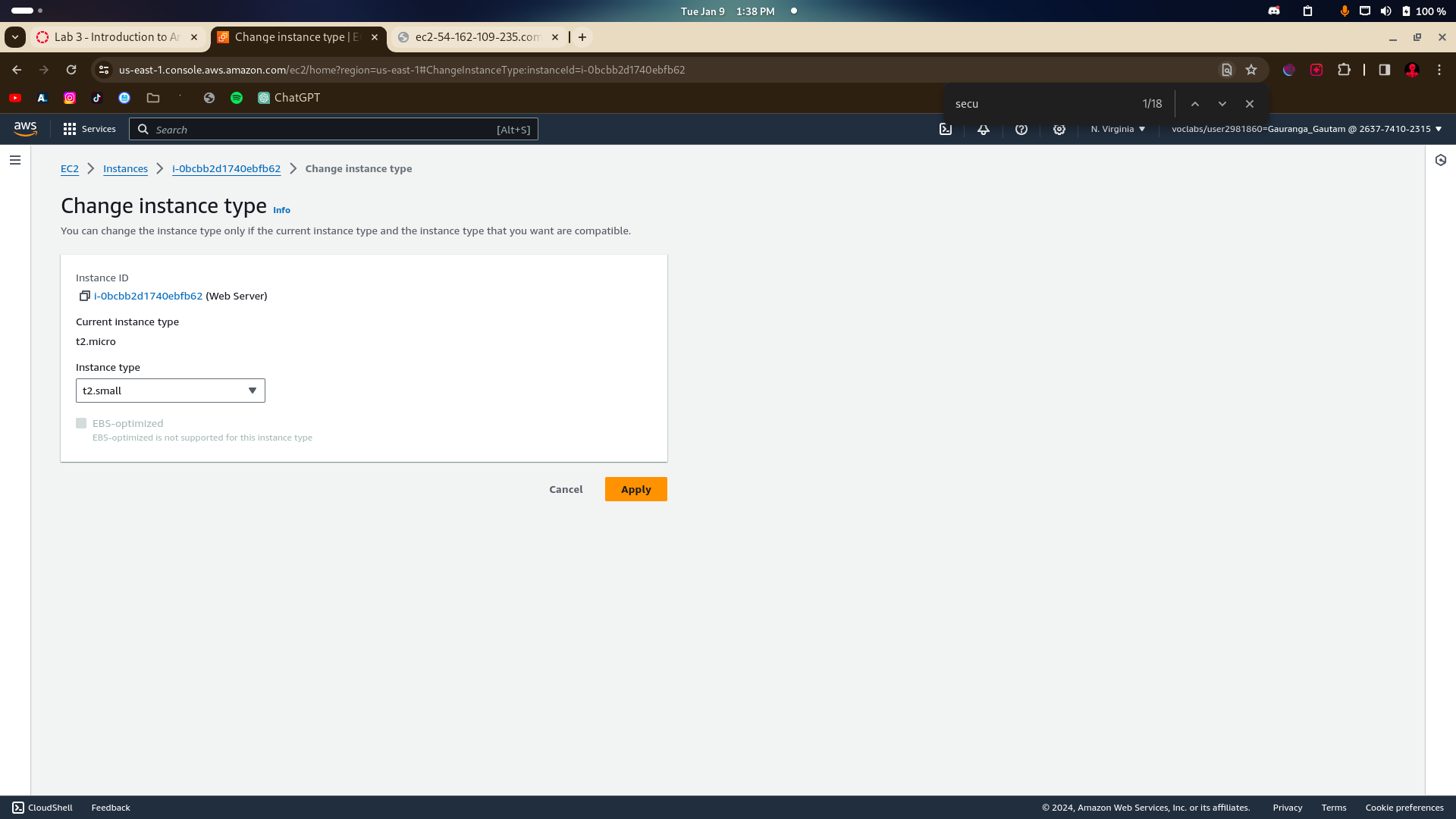The image size is (1456, 819).
Task: Switch to the ec2-54-162-109-235 browser tab
Action: 476,37
